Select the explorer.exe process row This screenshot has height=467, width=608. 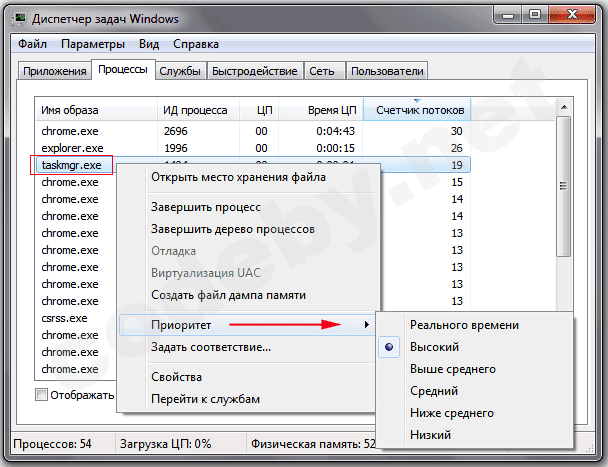pos(253,148)
